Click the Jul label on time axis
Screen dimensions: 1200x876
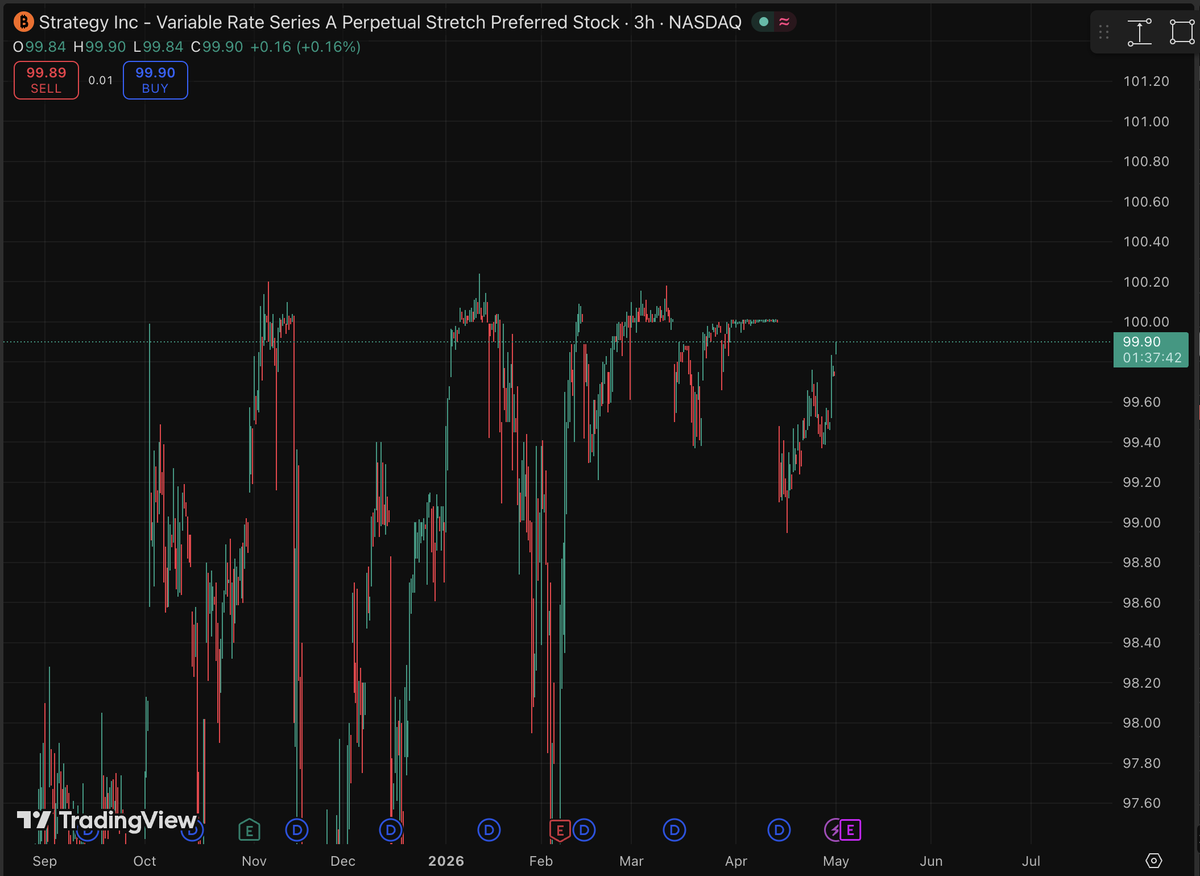[x=1031, y=861]
